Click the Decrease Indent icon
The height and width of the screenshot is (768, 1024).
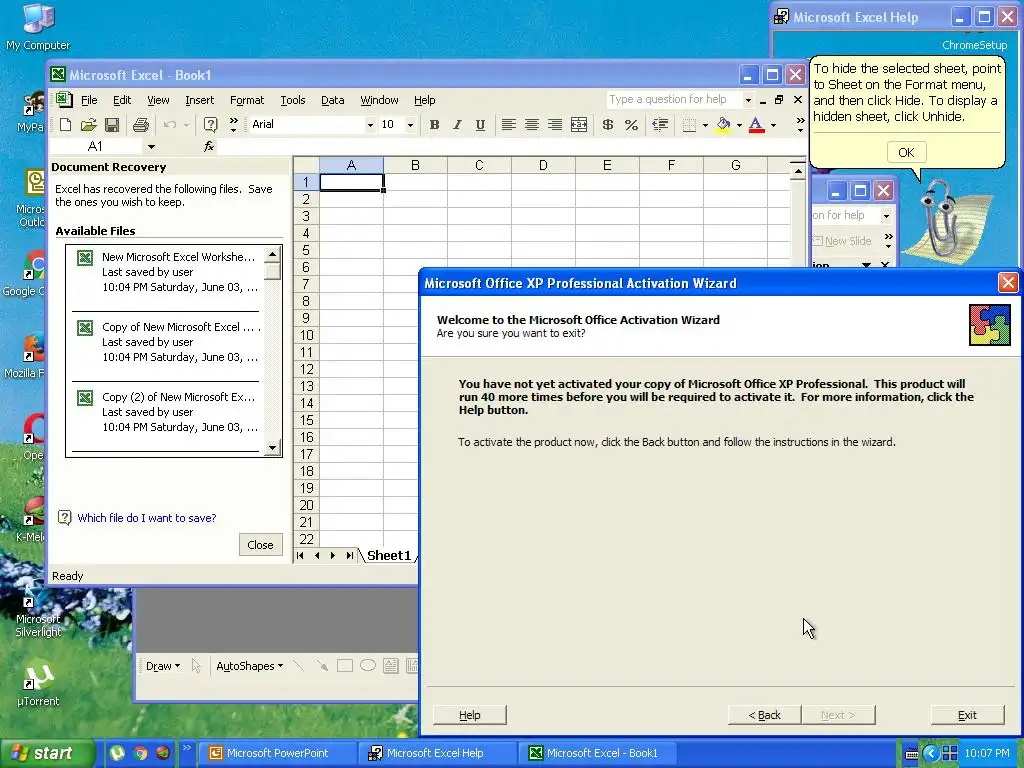(x=660, y=125)
